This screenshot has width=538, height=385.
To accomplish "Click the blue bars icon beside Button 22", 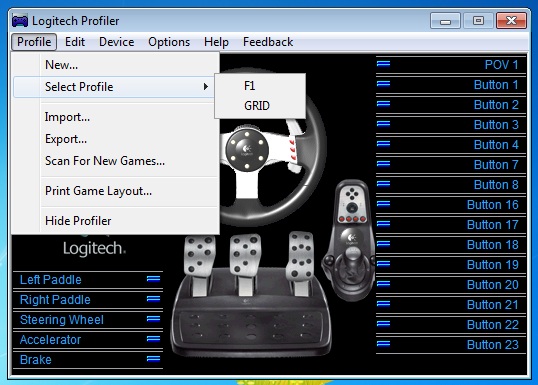I will tap(383, 323).
